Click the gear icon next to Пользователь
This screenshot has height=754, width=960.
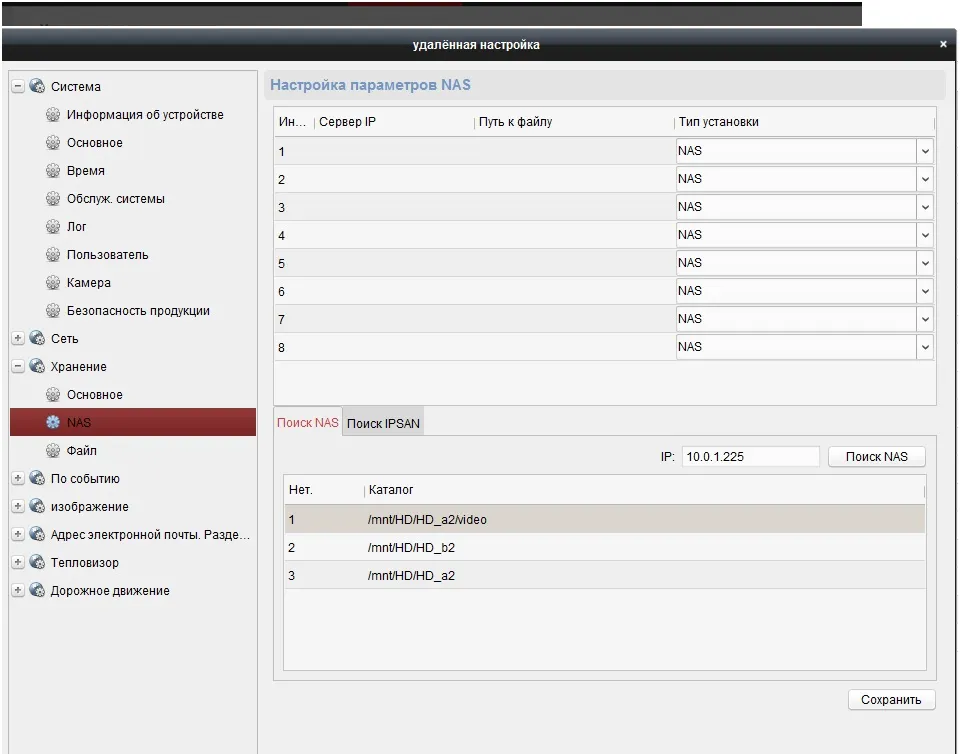click(x=53, y=255)
